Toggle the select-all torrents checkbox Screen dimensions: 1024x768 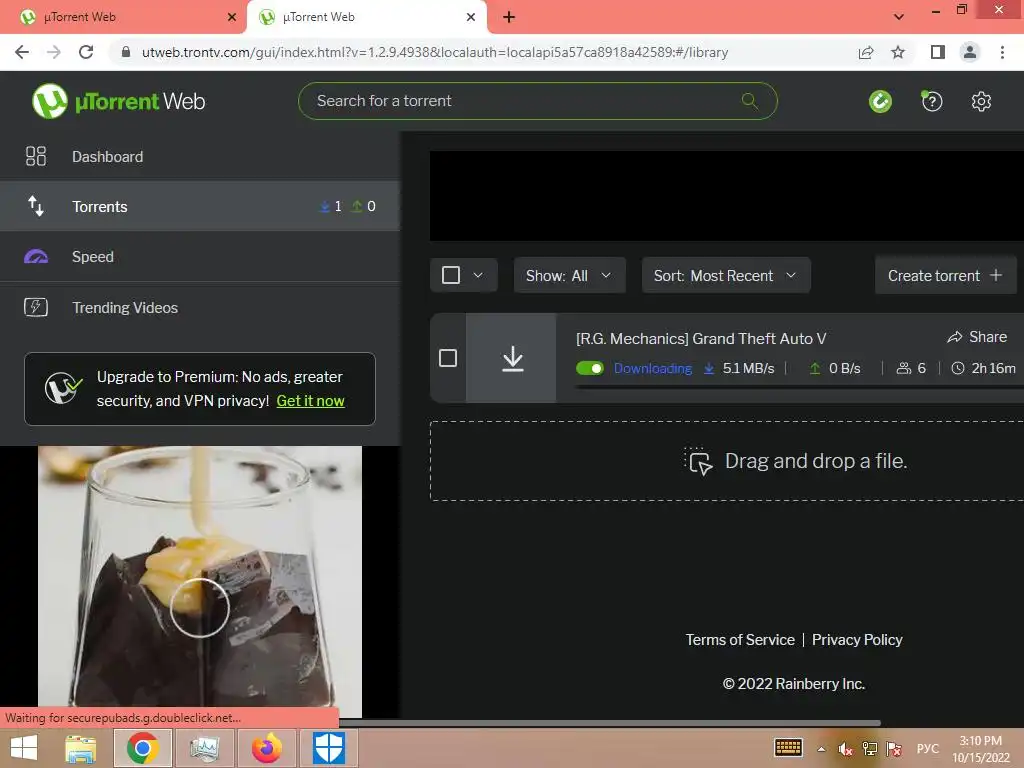pyautogui.click(x=451, y=275)
